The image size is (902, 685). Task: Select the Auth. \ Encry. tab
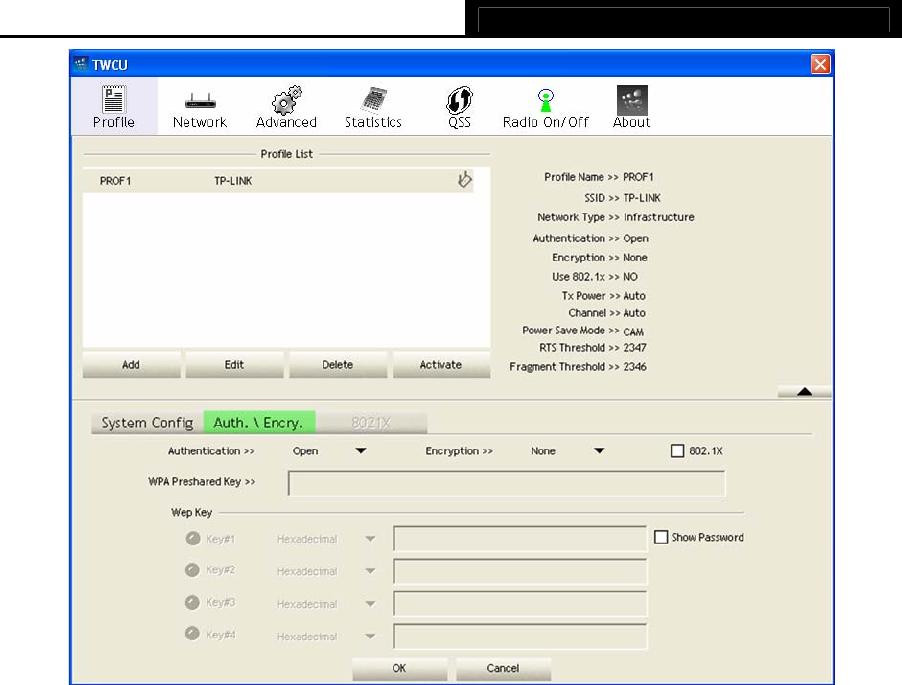(x=259, y=423)
